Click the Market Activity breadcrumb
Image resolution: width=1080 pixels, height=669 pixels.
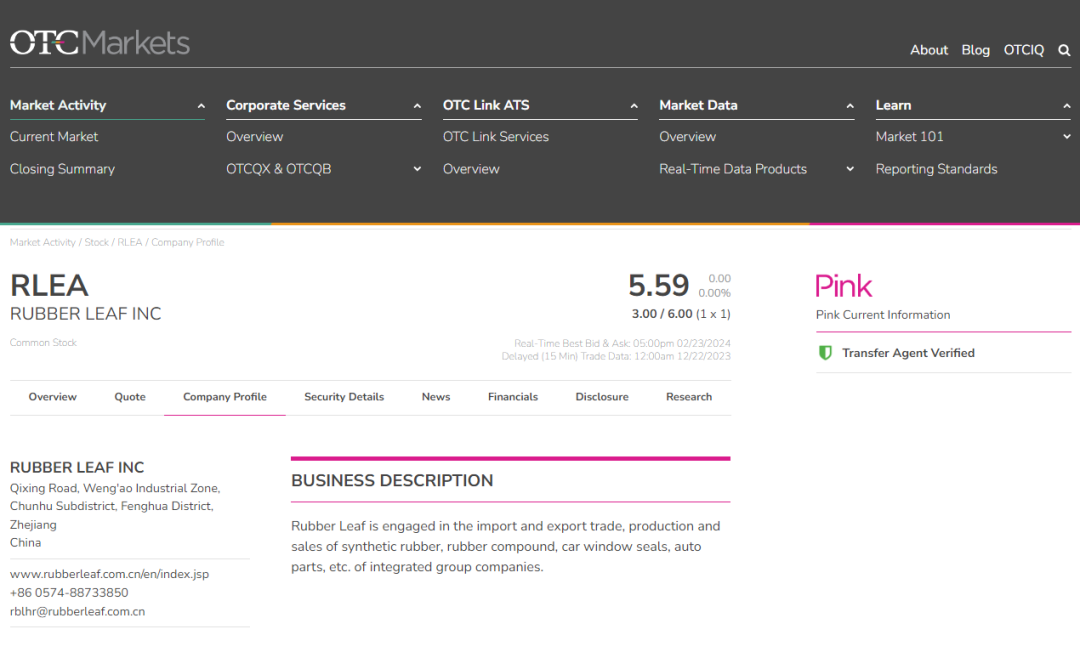click(43, 243)
